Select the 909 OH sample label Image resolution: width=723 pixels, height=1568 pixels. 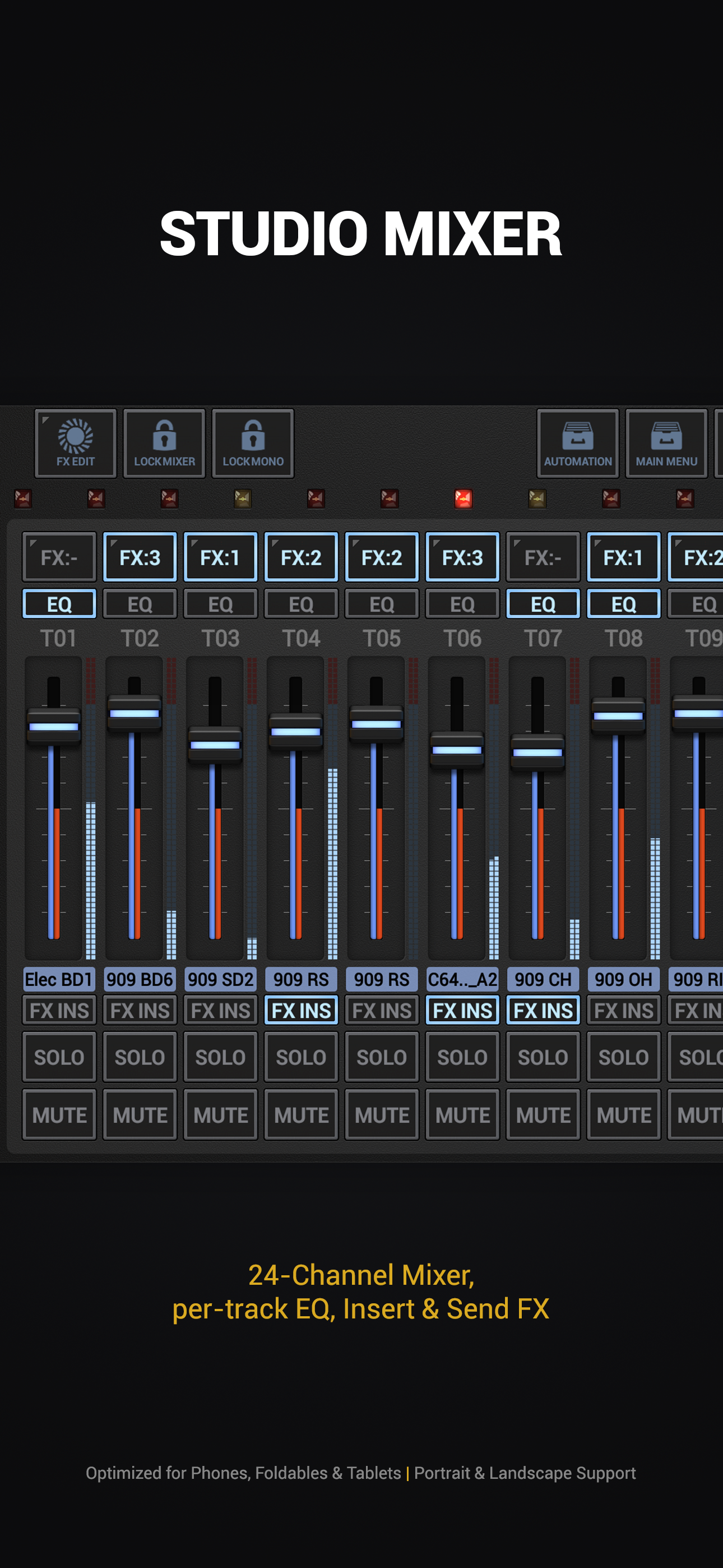[624, 979]
